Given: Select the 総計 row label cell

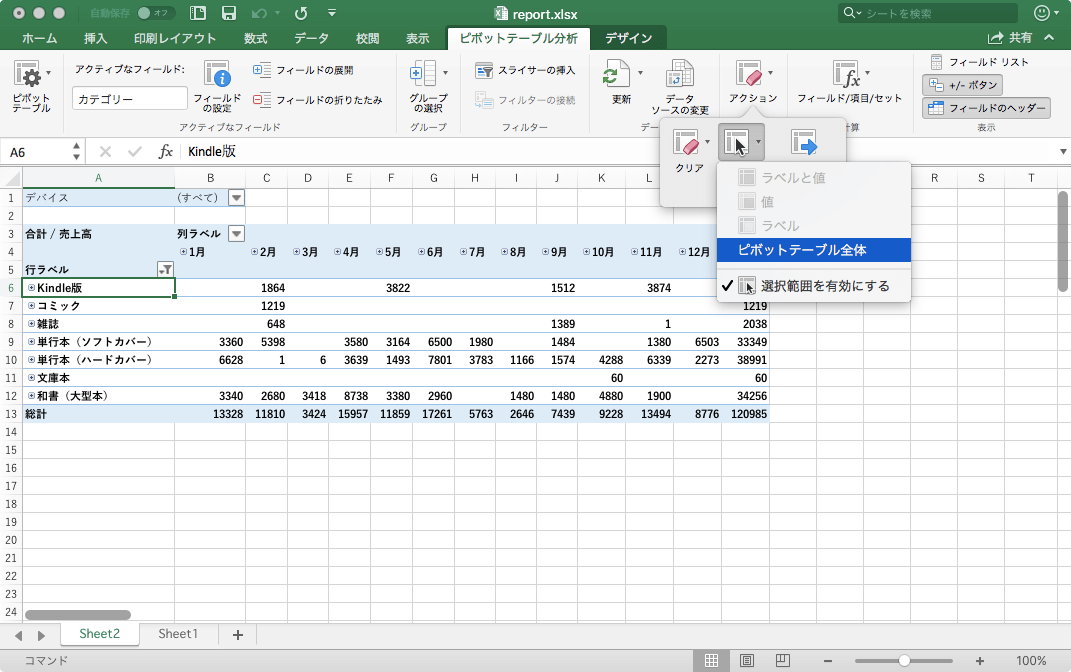Looking at the screenshot, I should [x=98, y=414].
